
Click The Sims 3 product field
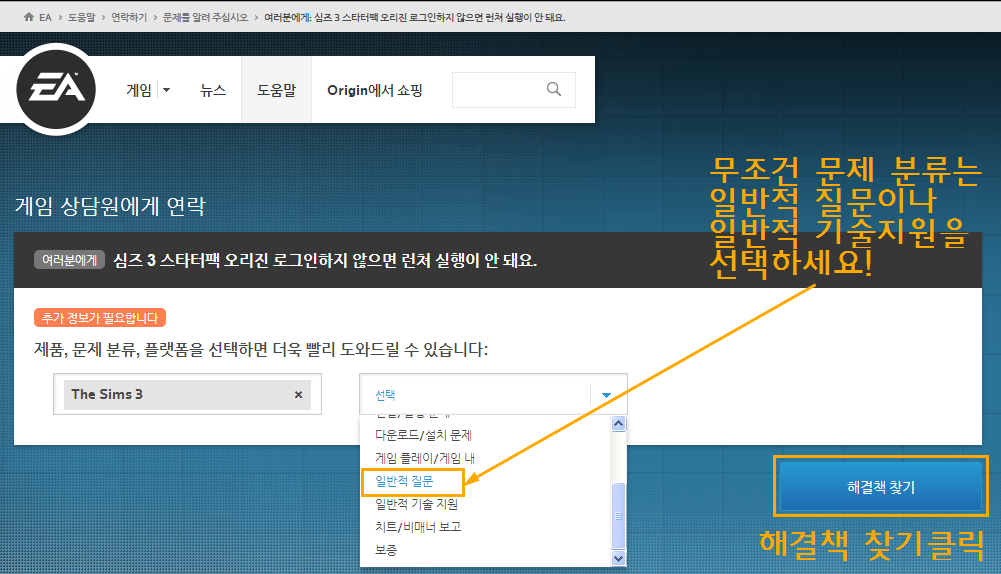click(187, 395)
